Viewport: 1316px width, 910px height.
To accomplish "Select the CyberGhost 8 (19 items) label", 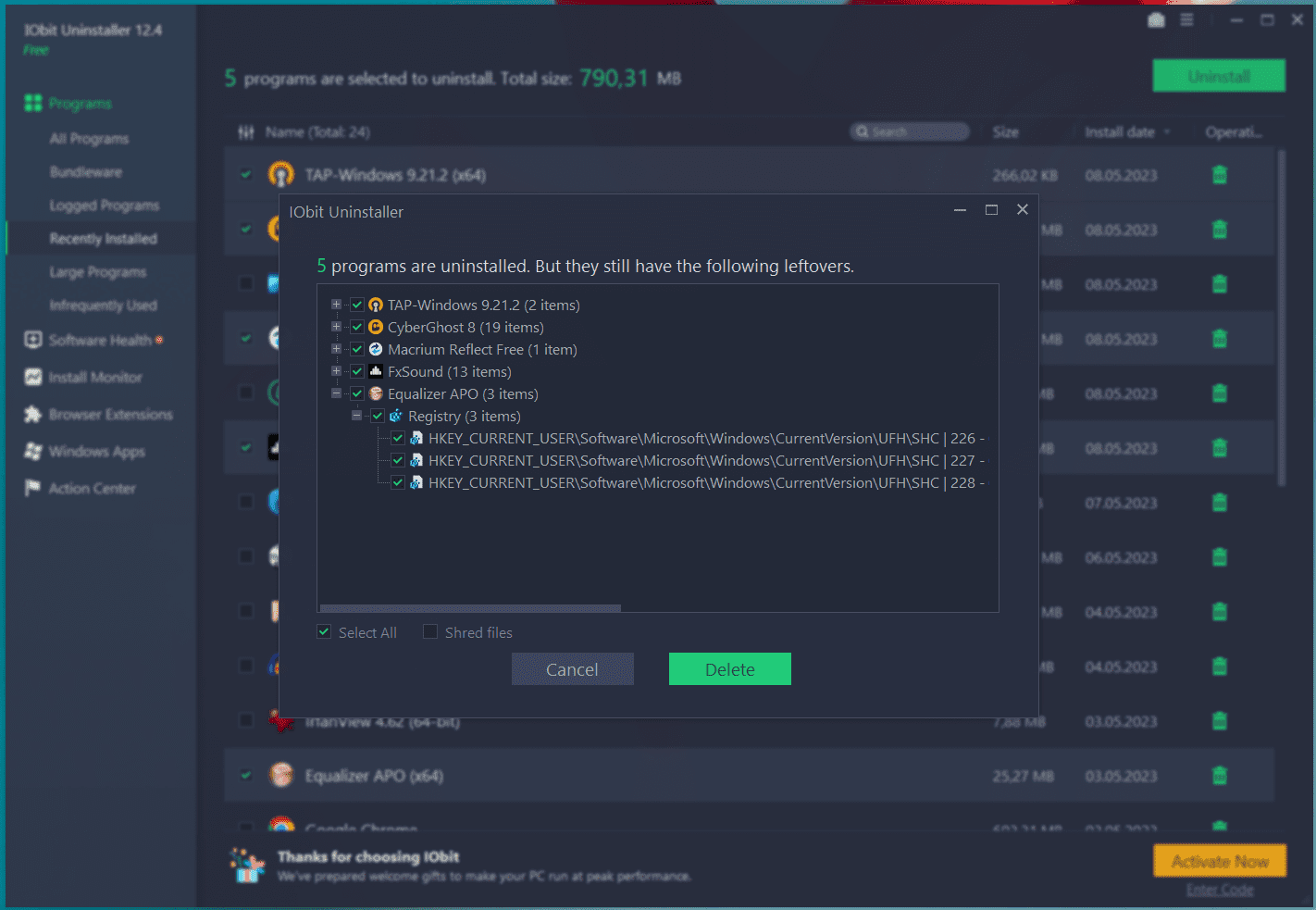I will click(x=466, y=327).
